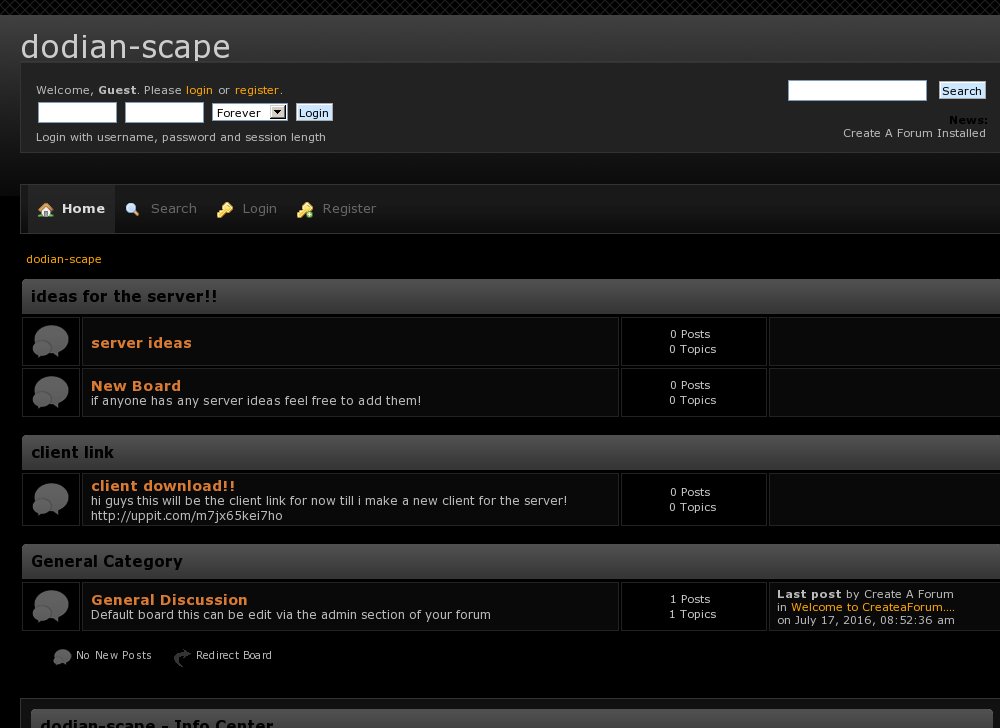Click the dodian-scape breadcrumb link
Screen dimensions: 1000x728
click(64, 259)
